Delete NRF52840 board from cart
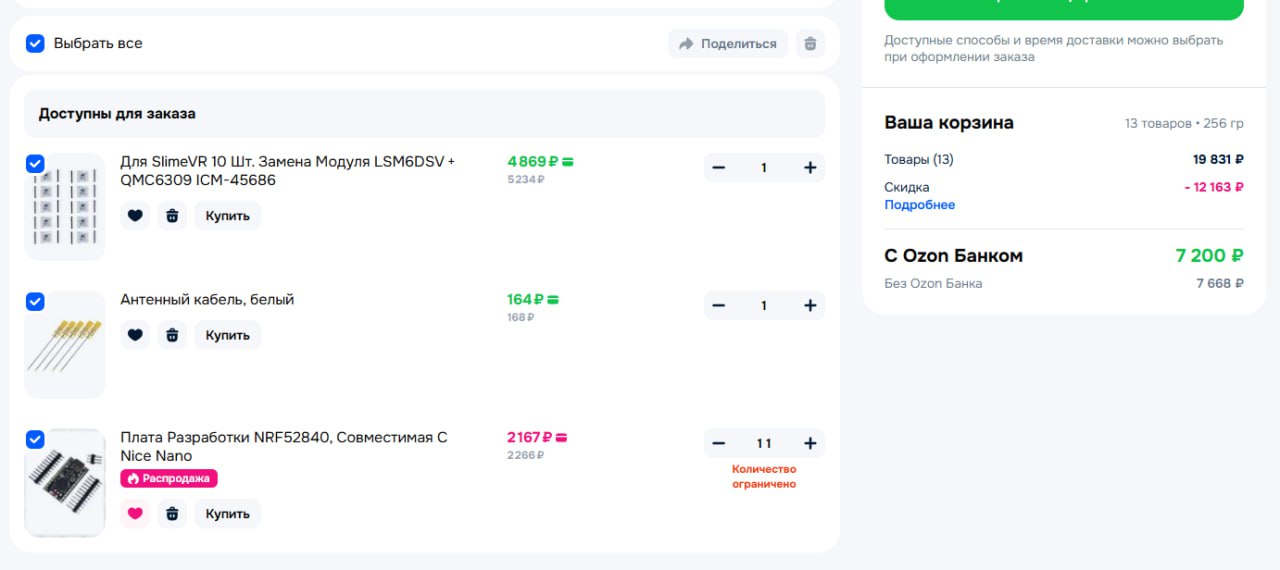This screenshot has width=1280, height=570. coord(172,514)
